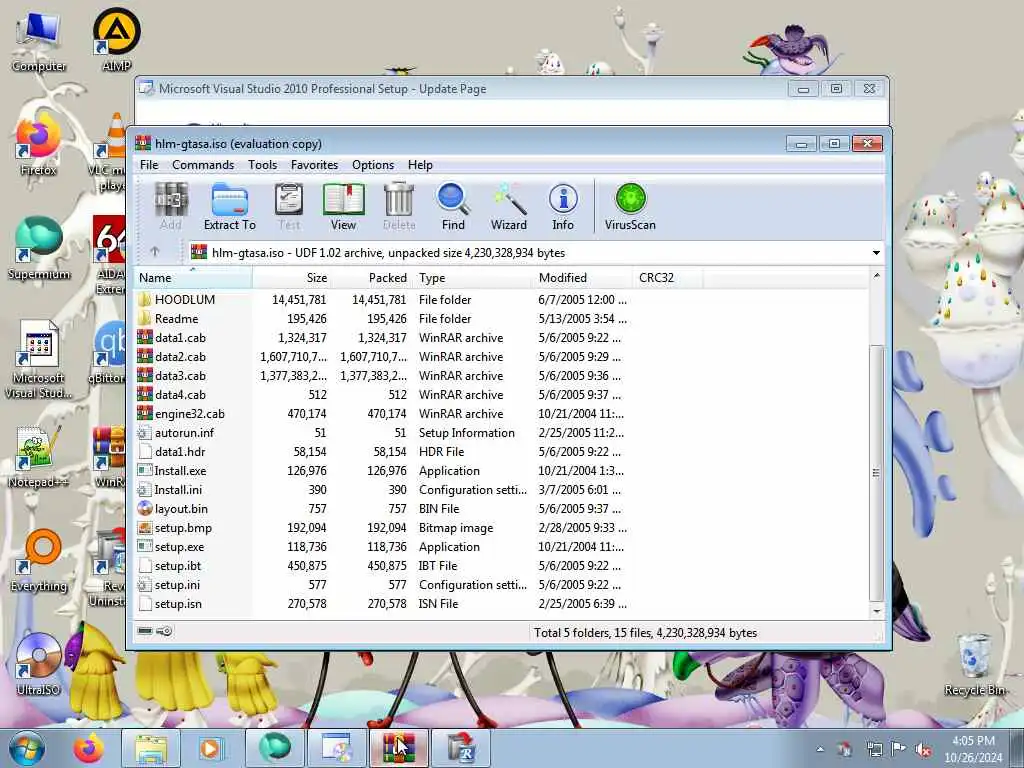1024x768 pixels.
Task: Open the Supermium desktop shortcut
Action: coord(38,248)
